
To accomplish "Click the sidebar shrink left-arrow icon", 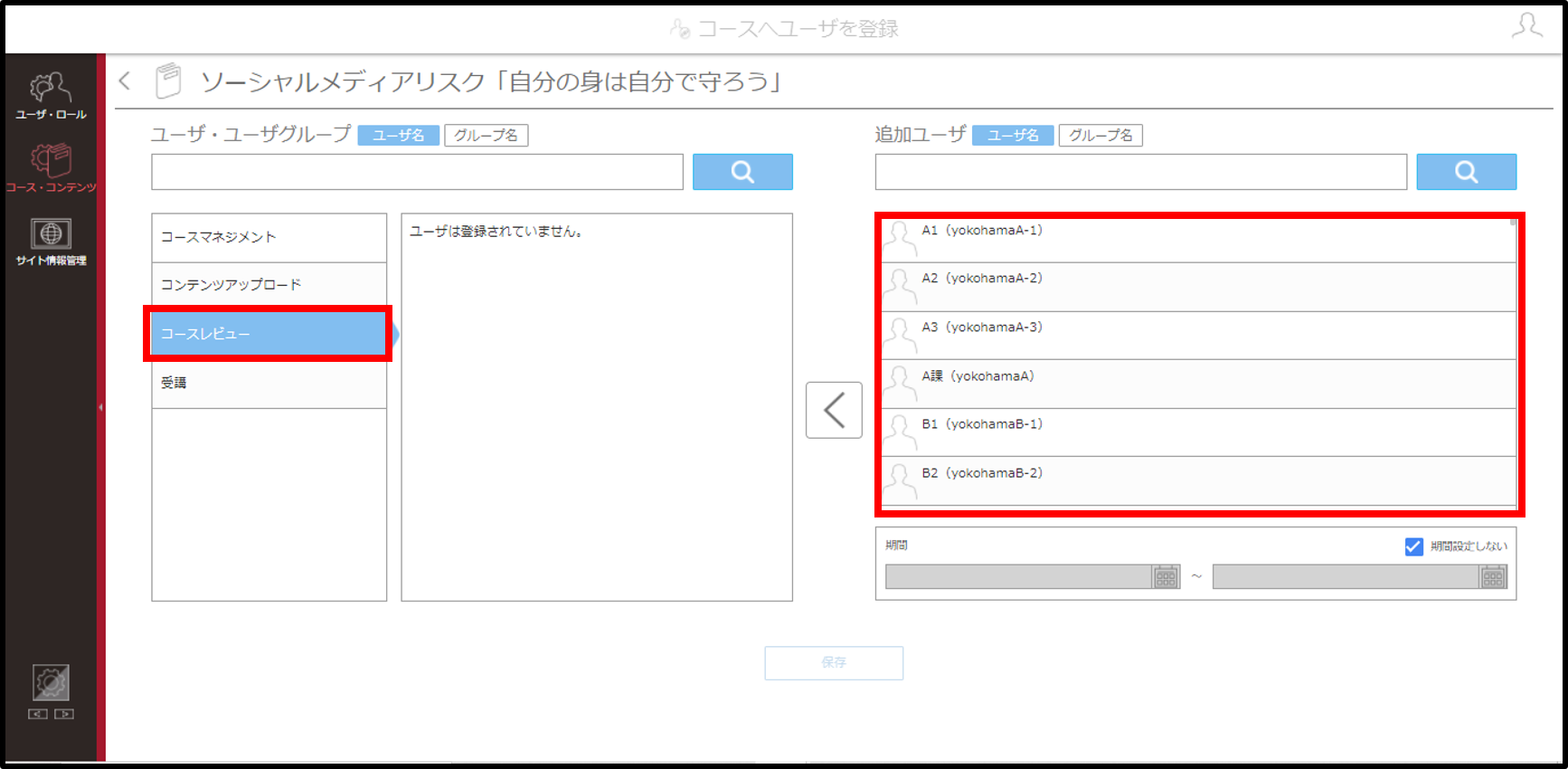I will click(38, 715).
